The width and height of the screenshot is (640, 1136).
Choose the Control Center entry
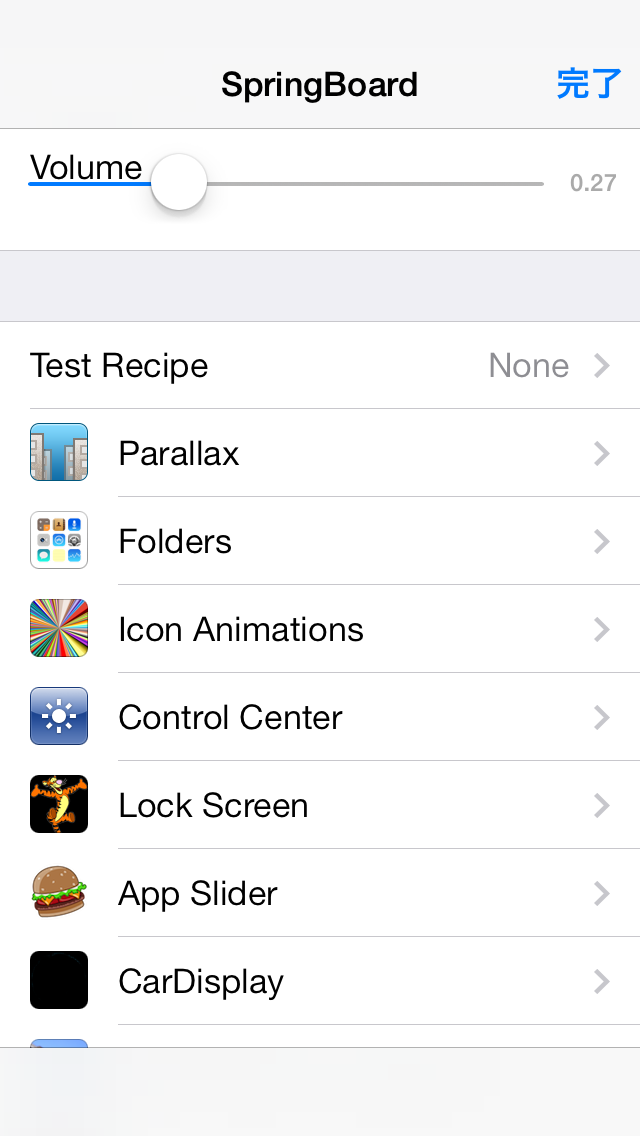click(320, 717)
